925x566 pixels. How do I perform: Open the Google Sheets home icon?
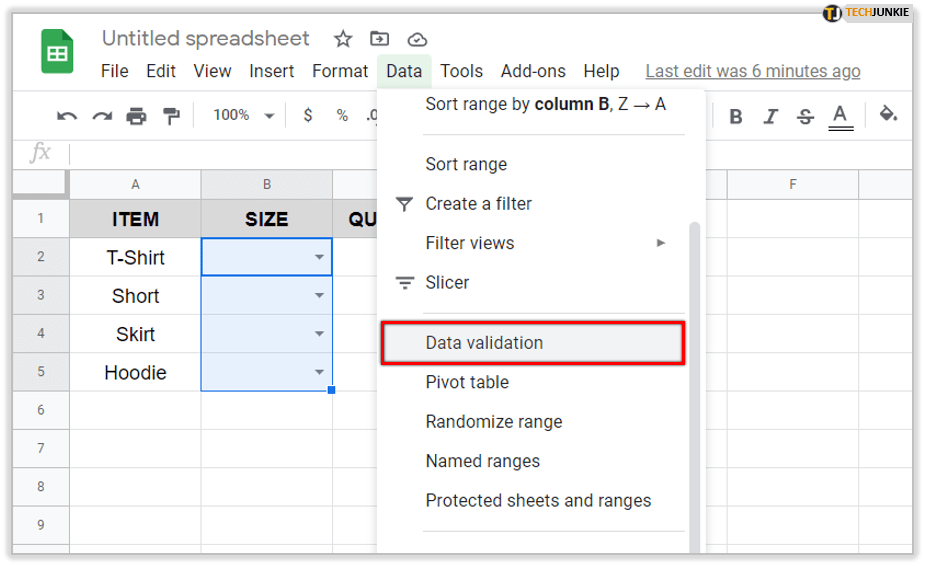tap(57, 52)
